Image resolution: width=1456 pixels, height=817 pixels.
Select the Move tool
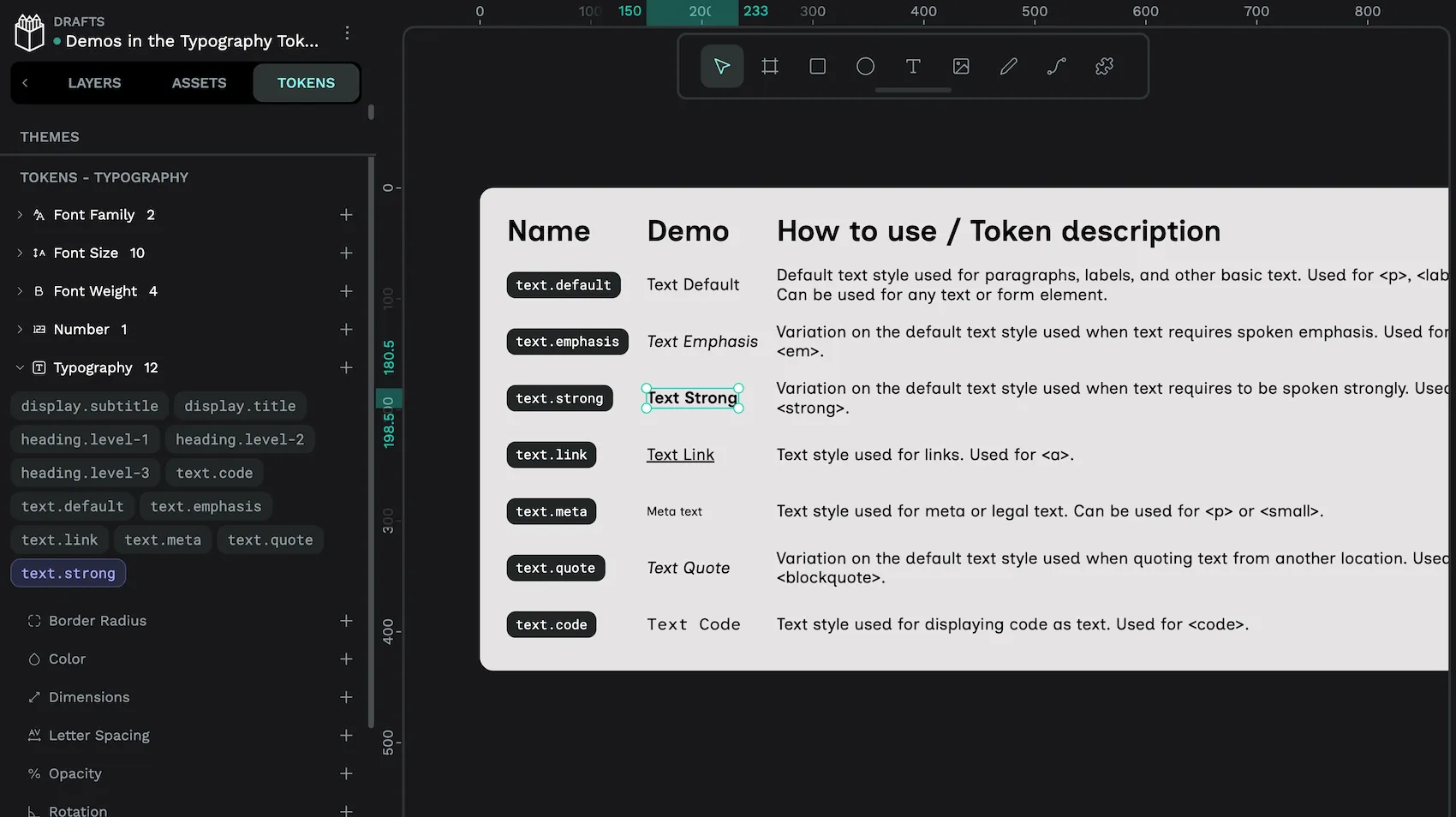[x=721, y=66]
